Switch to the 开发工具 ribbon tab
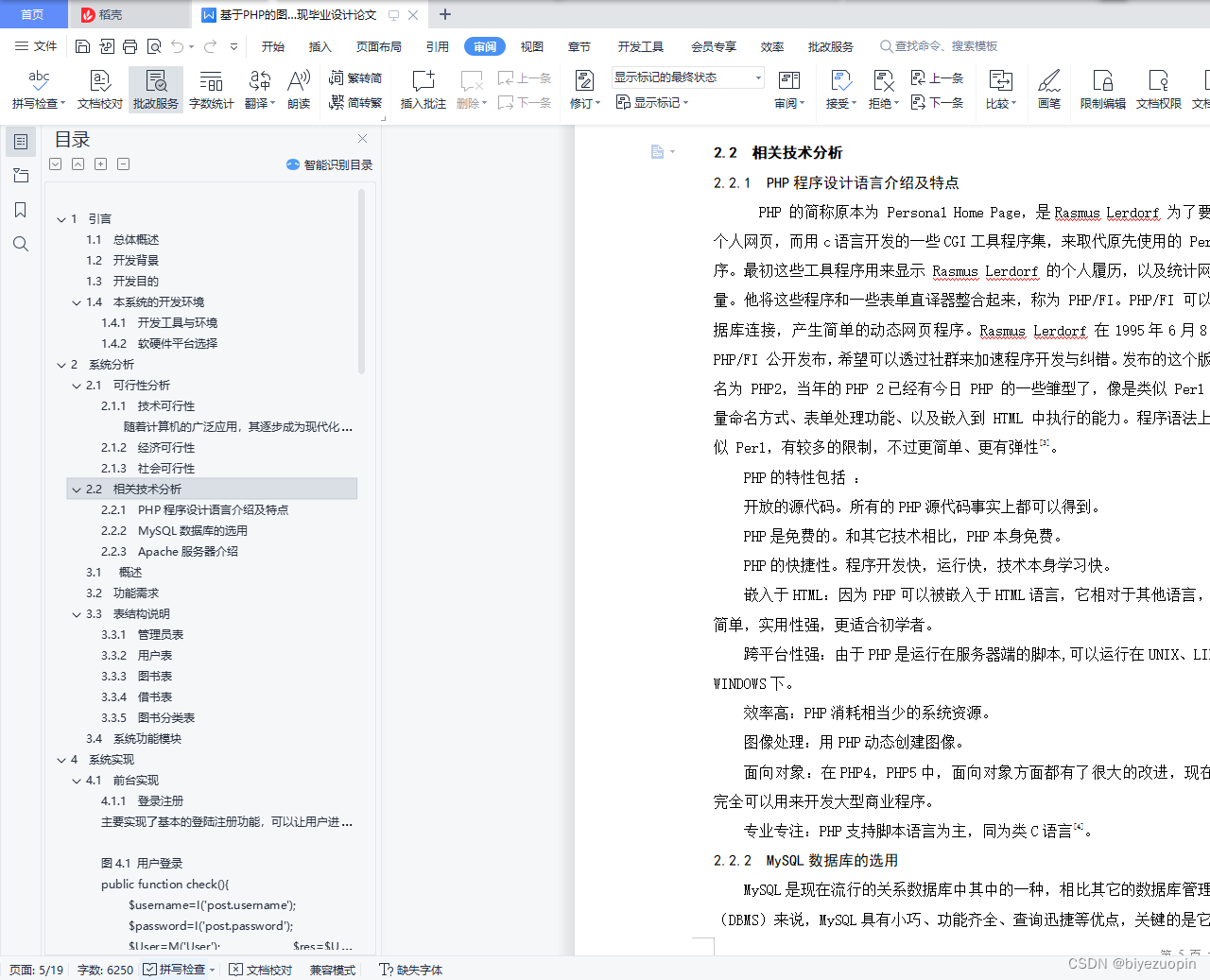Image resolution: width=1210 pixels, height=980 pixels. (x=641, y=46)
